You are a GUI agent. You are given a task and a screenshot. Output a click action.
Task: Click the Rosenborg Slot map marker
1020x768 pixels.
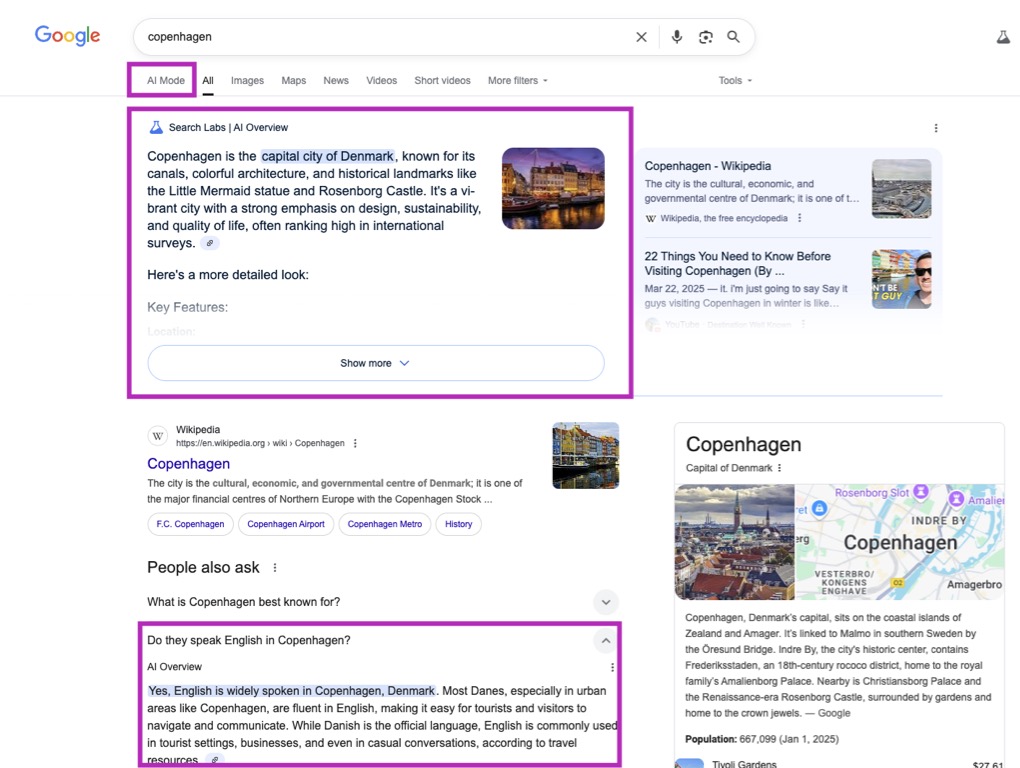click(x=920, y=492)
